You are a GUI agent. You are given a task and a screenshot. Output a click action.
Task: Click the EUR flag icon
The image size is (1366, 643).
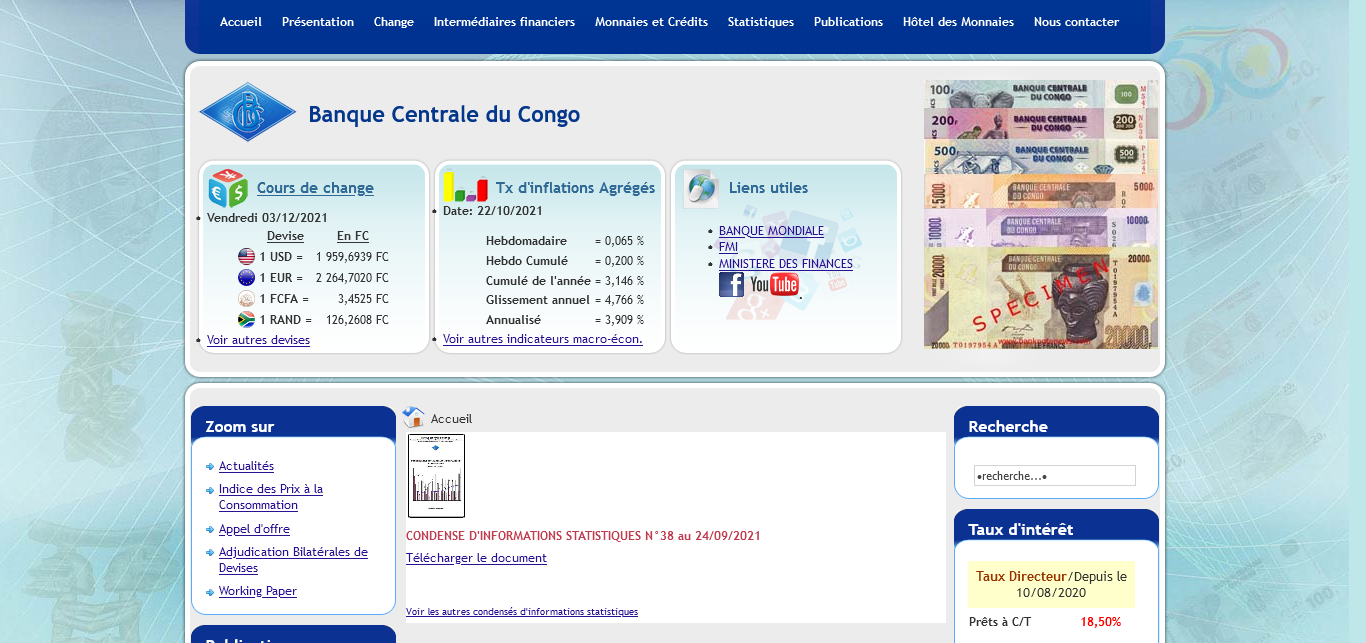246,278
